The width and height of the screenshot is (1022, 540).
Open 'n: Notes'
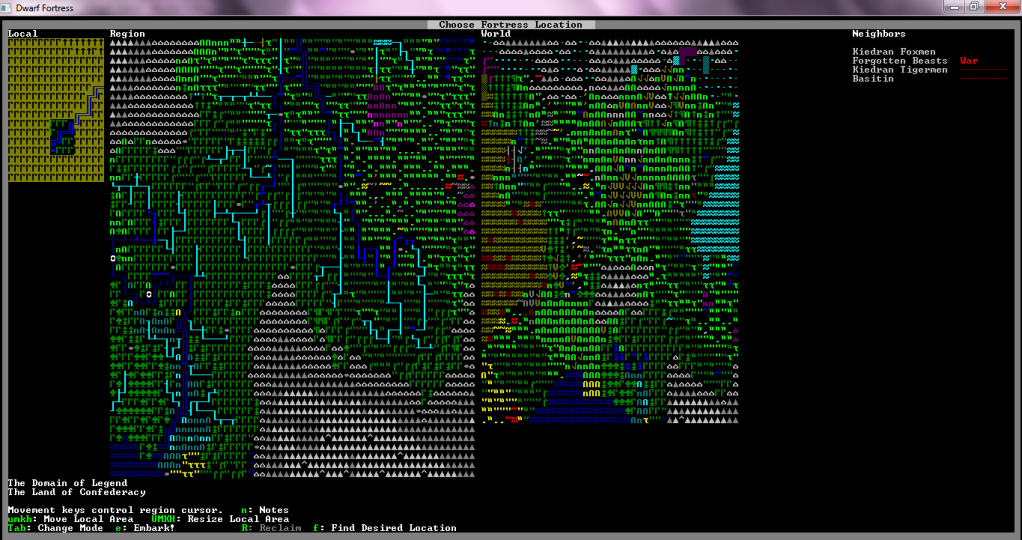(265, 510)
